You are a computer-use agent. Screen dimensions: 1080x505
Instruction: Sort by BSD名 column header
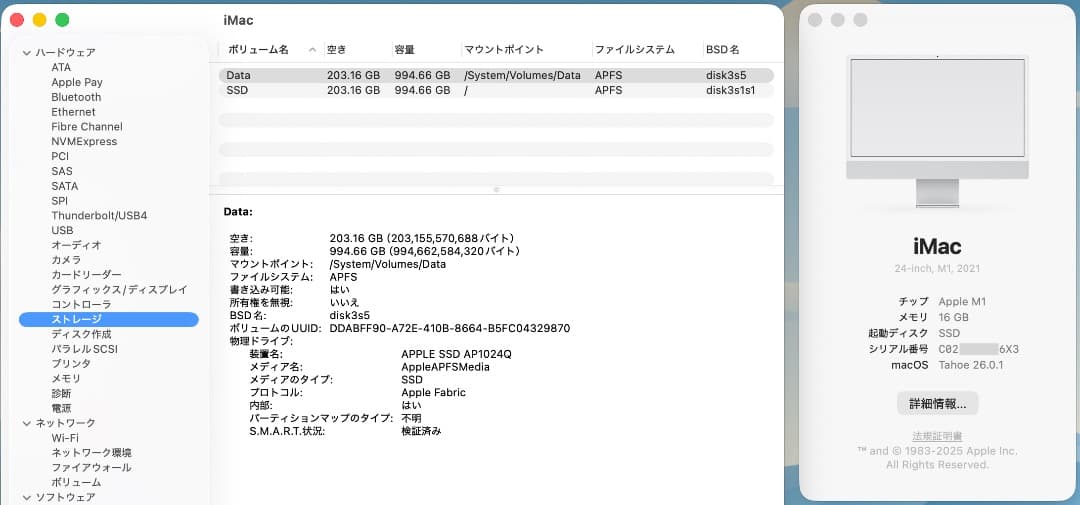click(x=723, y=50)
